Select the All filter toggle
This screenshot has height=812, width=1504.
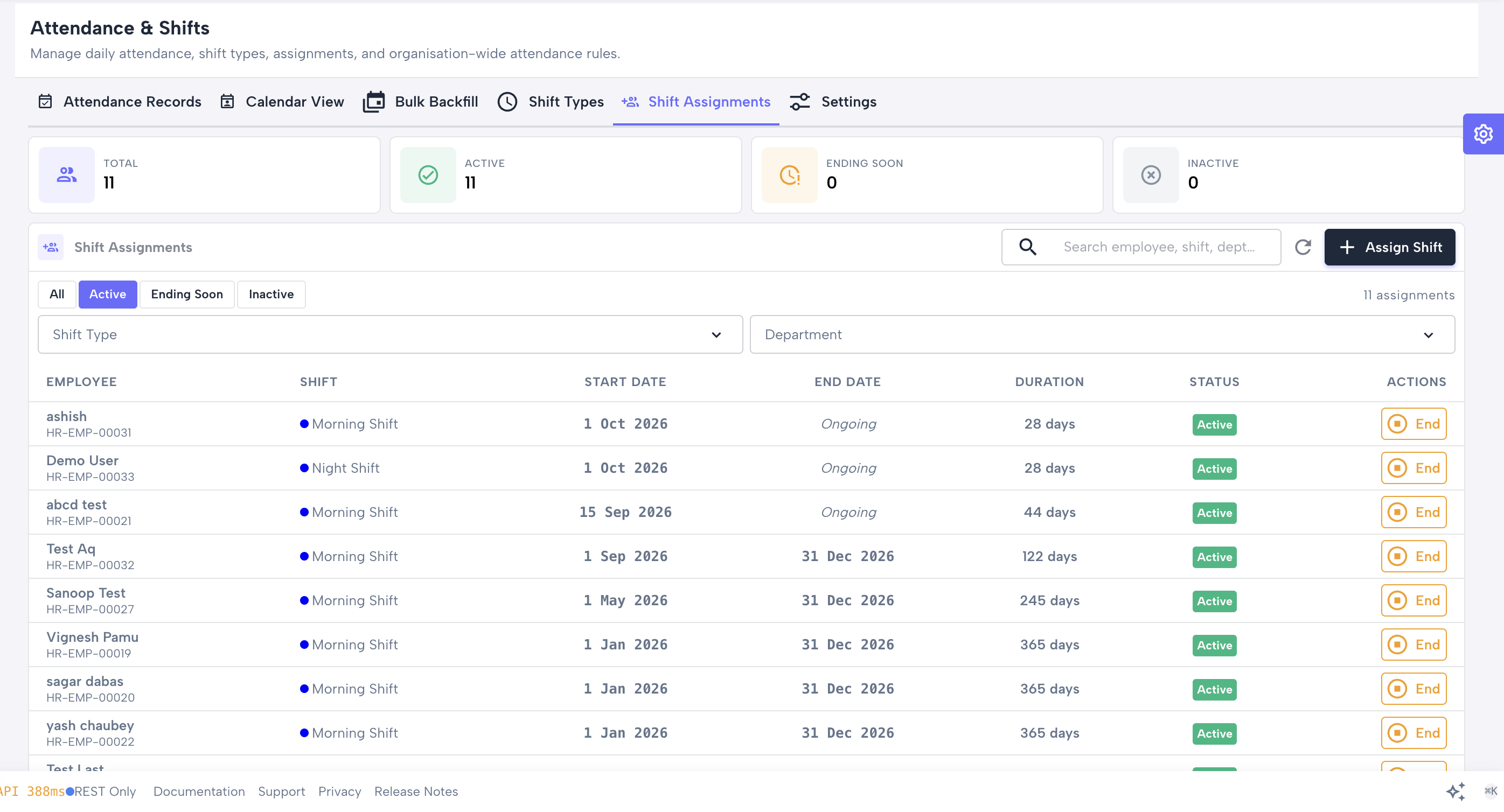click(57, 294)
